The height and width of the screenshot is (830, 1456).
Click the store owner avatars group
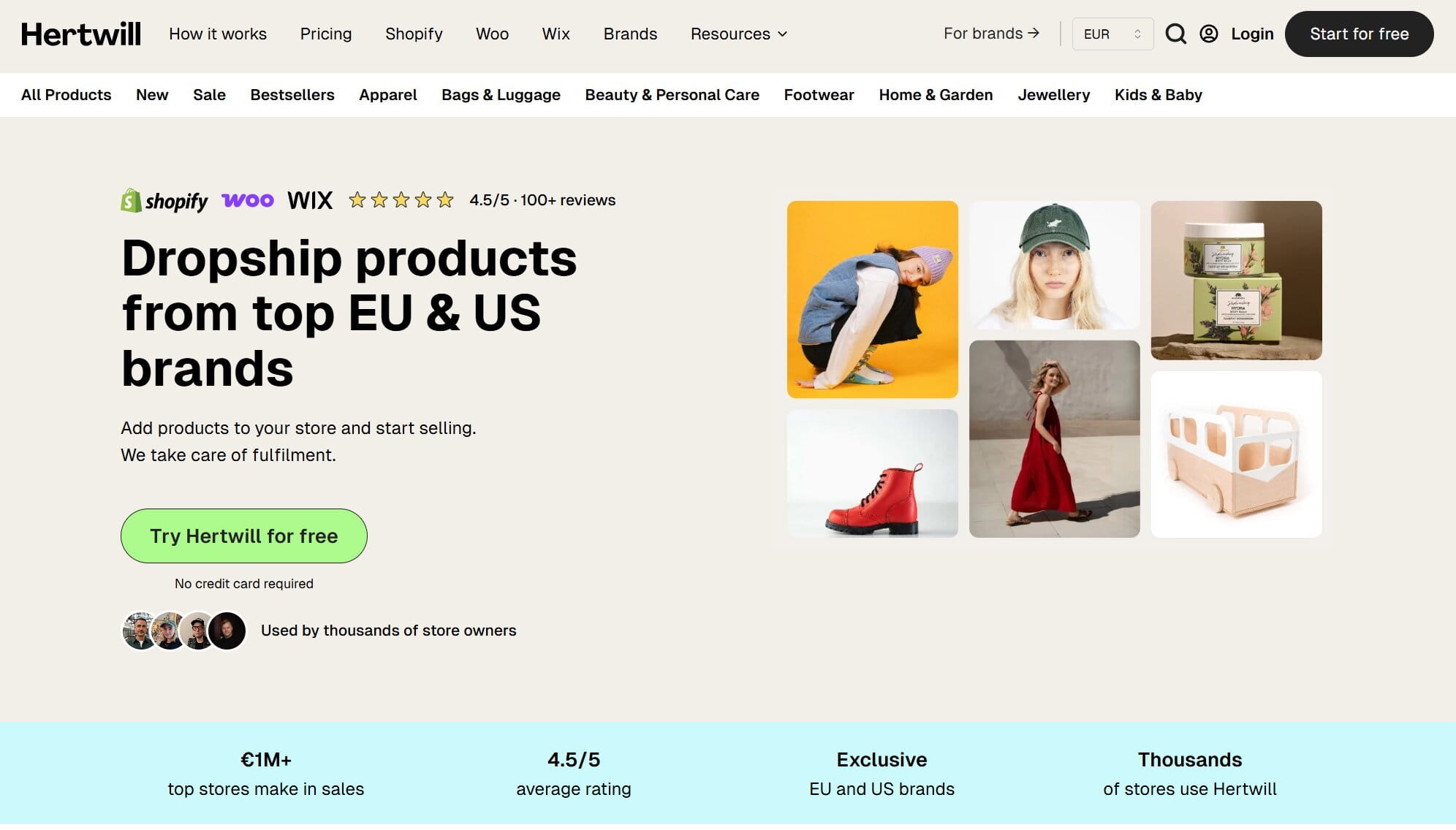(x=184, y=631)
